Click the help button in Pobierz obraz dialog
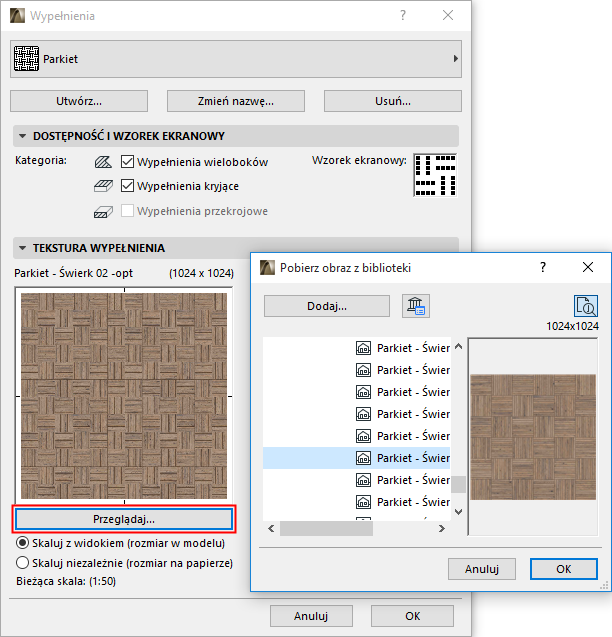The height and width of the screenshot is (637, 612). click(543, 267)
